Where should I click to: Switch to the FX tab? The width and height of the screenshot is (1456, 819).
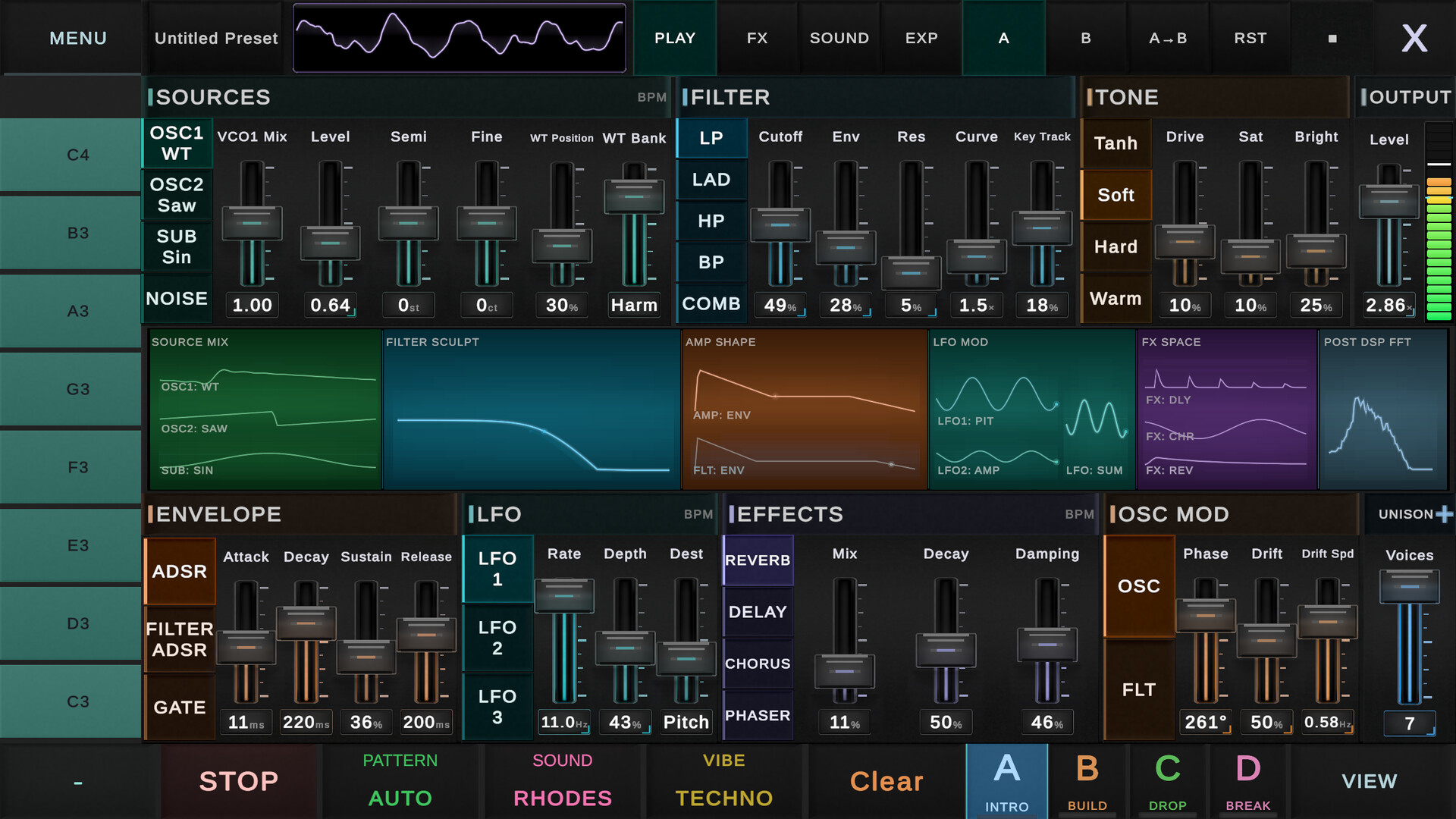[757, 38]
